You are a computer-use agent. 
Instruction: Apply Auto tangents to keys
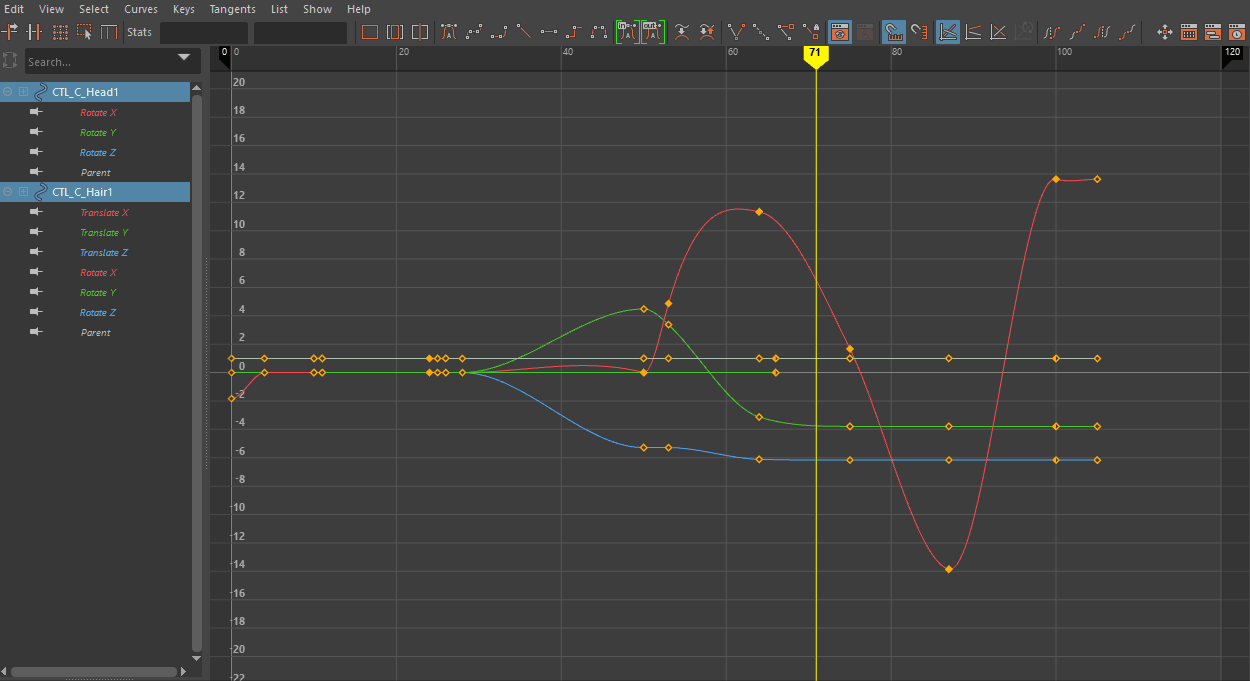tap(449, 32)
